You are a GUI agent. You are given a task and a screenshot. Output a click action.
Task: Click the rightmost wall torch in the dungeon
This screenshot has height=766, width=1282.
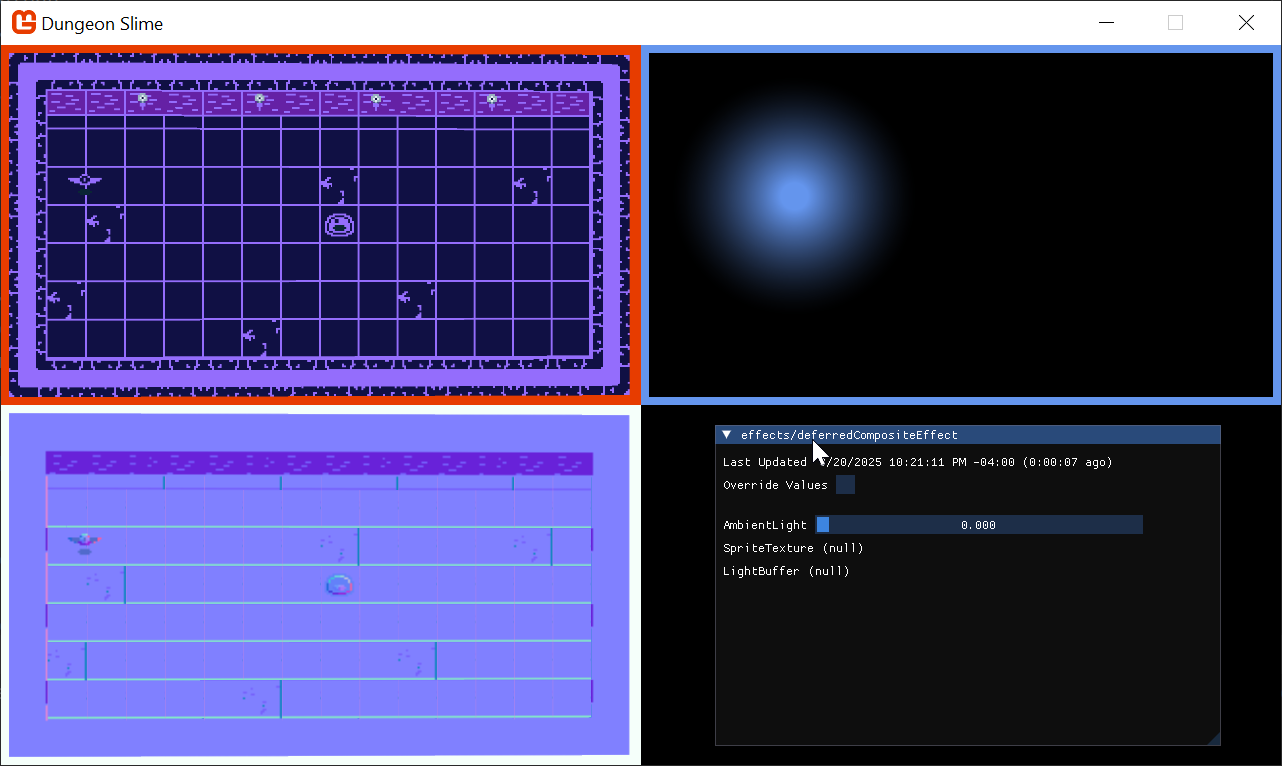pyautogui.click(x=492, y=99)
